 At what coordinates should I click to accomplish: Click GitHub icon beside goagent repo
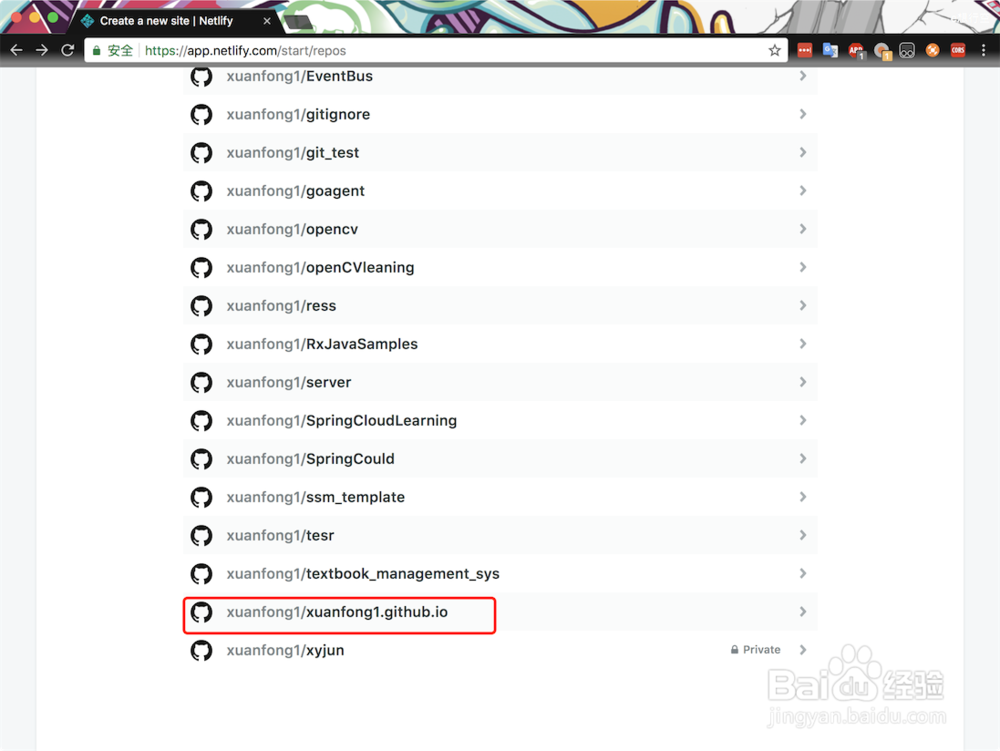coord(202,191)
